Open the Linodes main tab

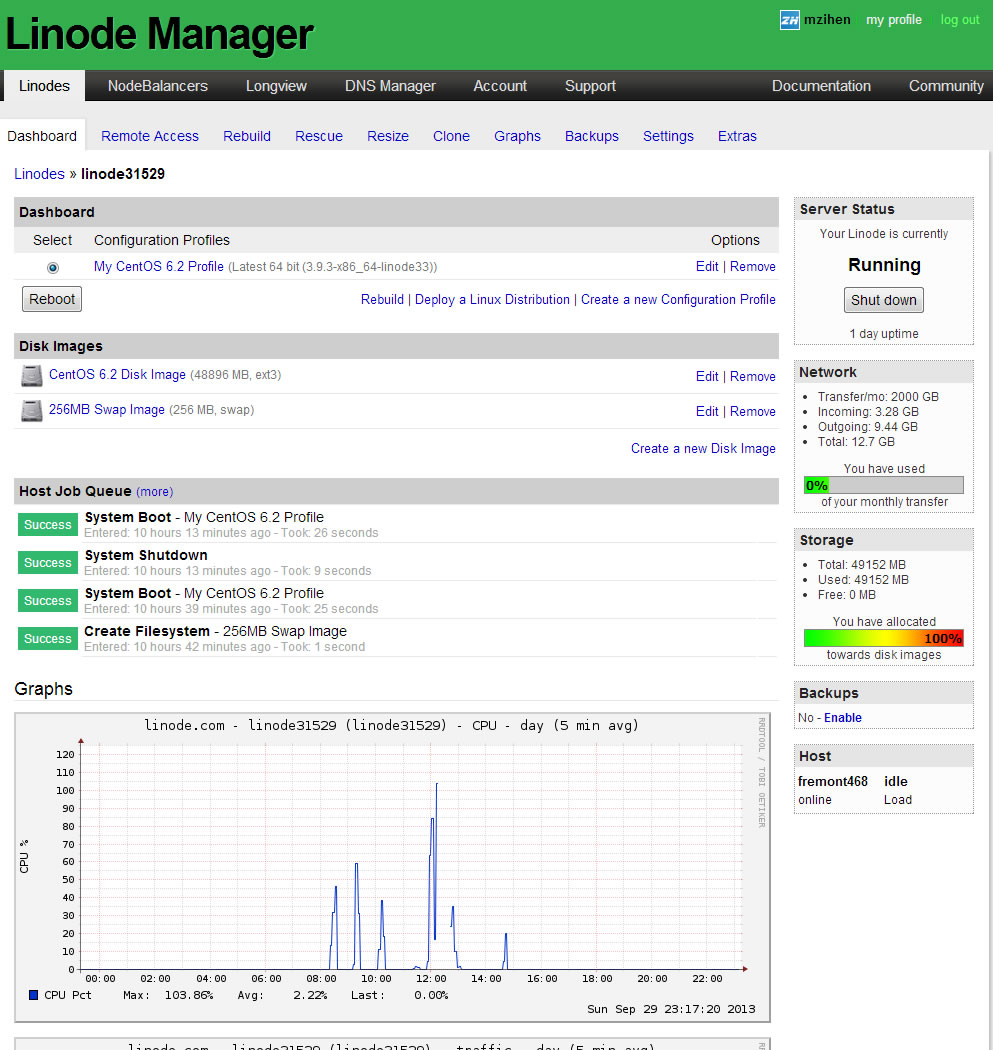coord(44,86)
